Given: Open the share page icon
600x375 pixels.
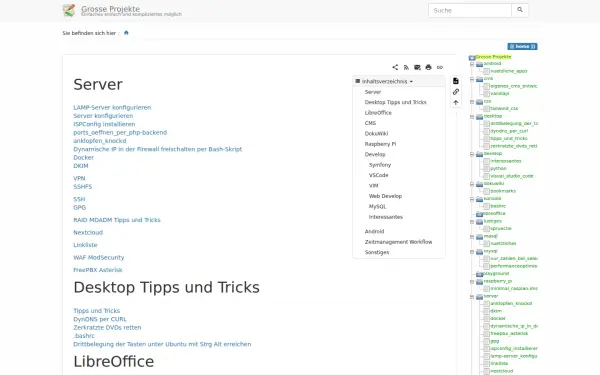Looking at the screenshot, I should [395, 67].
